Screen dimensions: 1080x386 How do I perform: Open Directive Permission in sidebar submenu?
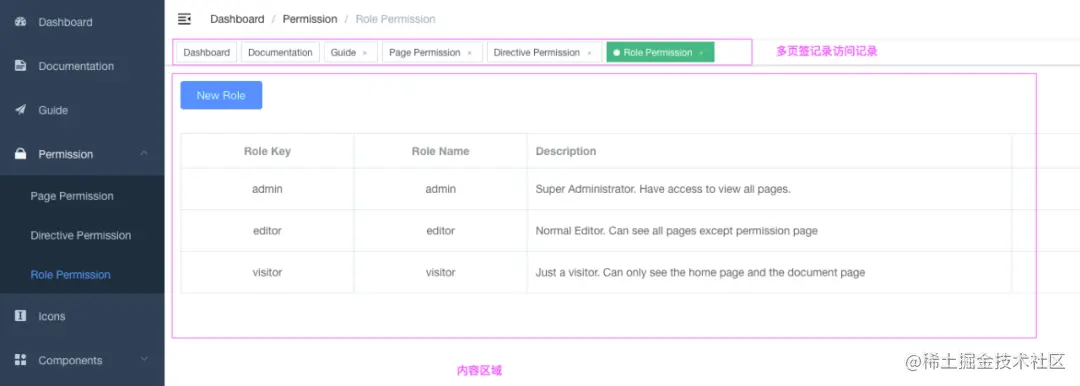pos(81,235)
